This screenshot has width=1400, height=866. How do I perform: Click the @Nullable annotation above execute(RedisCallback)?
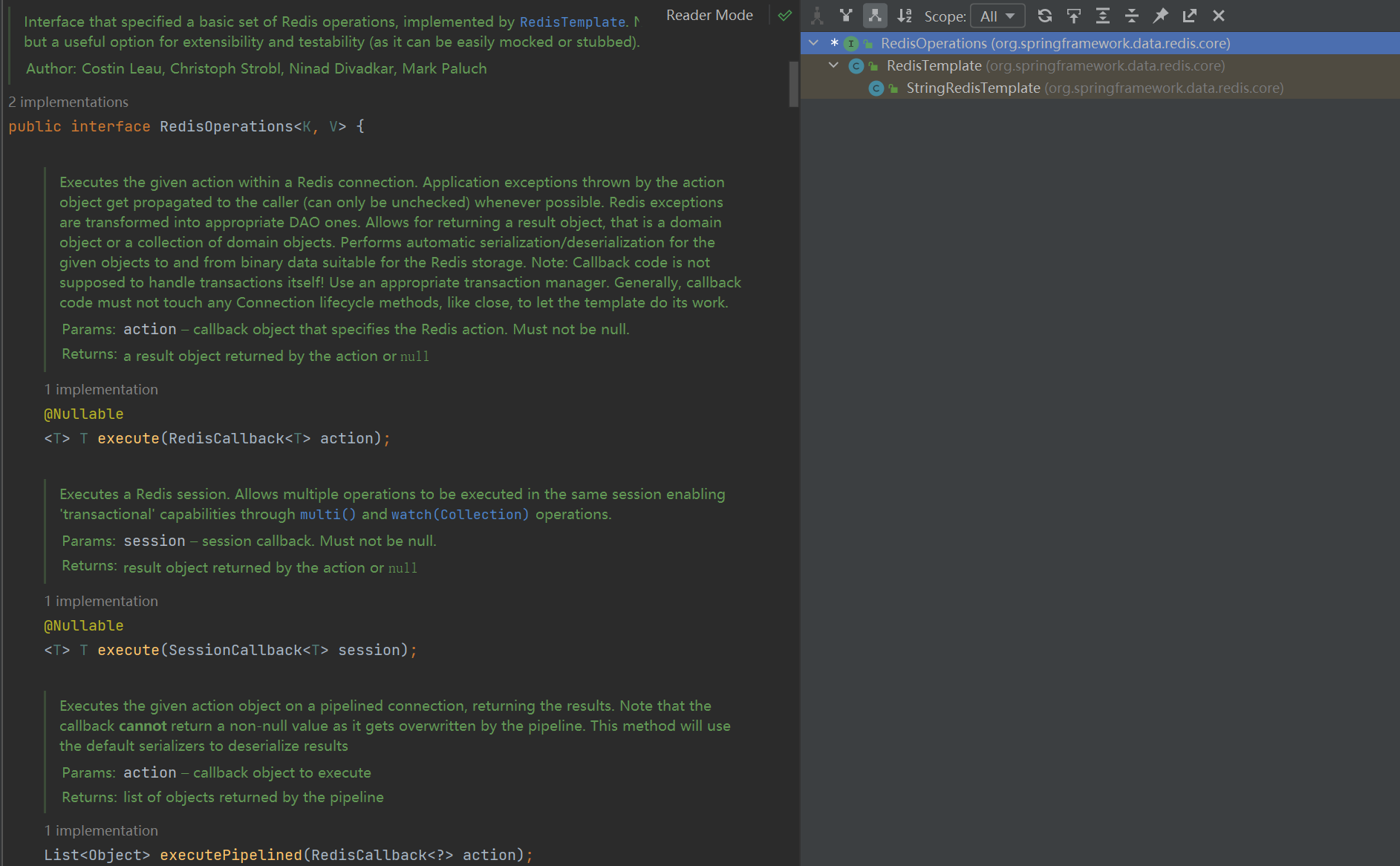(84, 414)
